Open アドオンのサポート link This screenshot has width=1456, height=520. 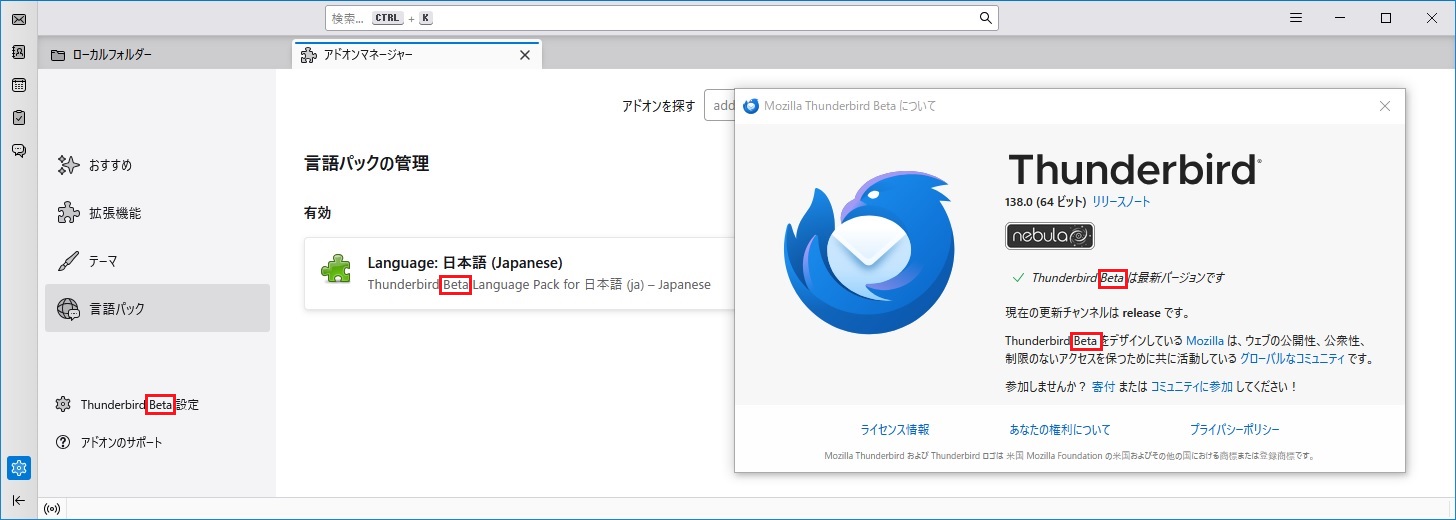tap(120, 442)
